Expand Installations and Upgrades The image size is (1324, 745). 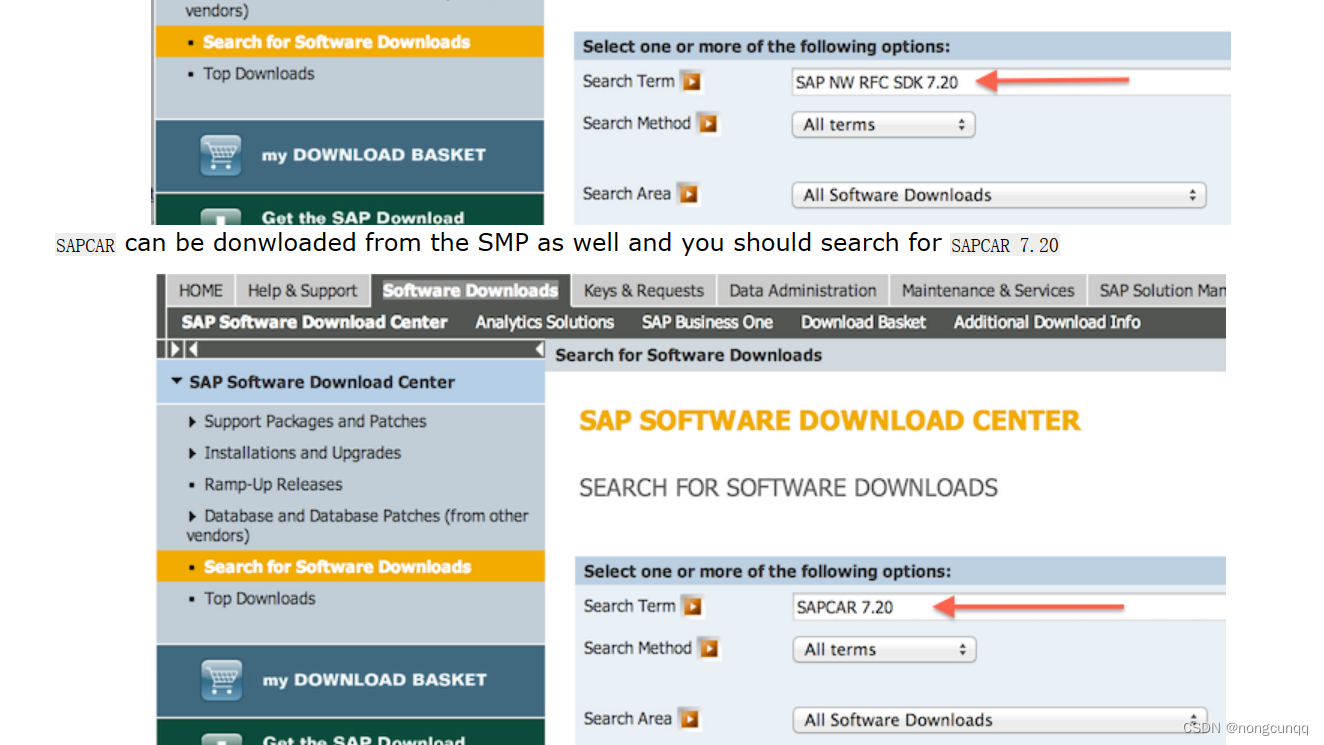click(x=193, y=453)
